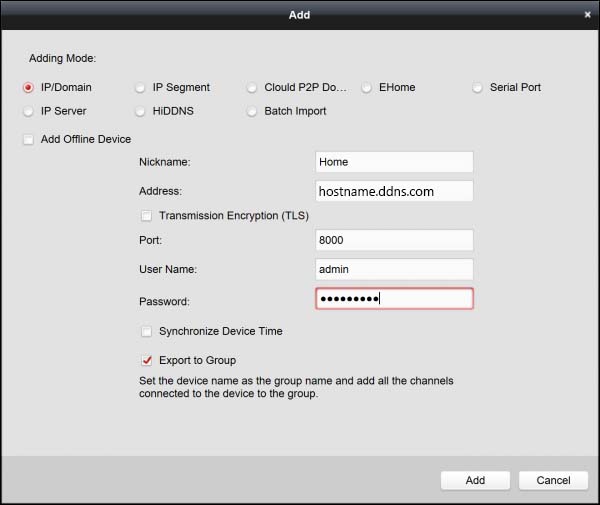Toggle Transmission Encryption (TLS) checkbox

click(147, 216)
